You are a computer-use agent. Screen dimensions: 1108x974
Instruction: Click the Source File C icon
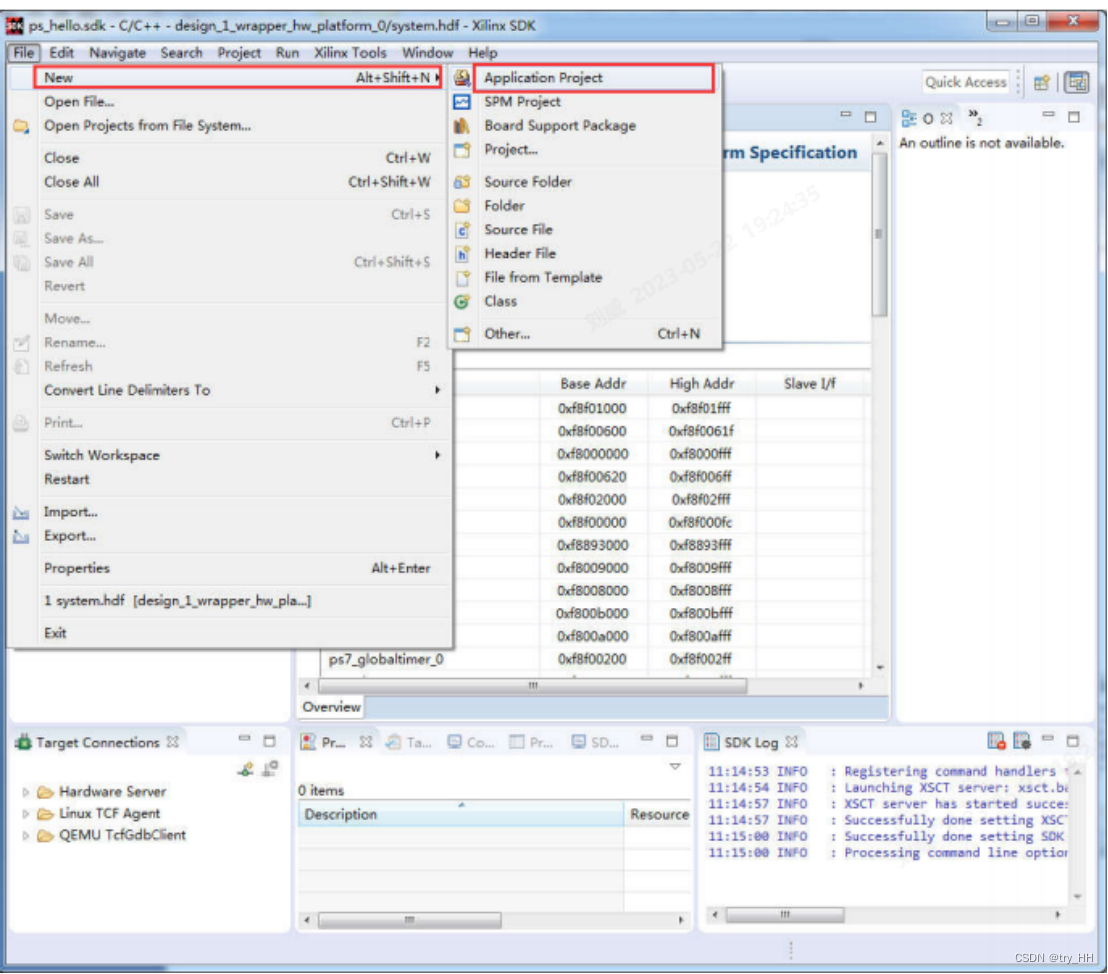[x=462, y=230]
